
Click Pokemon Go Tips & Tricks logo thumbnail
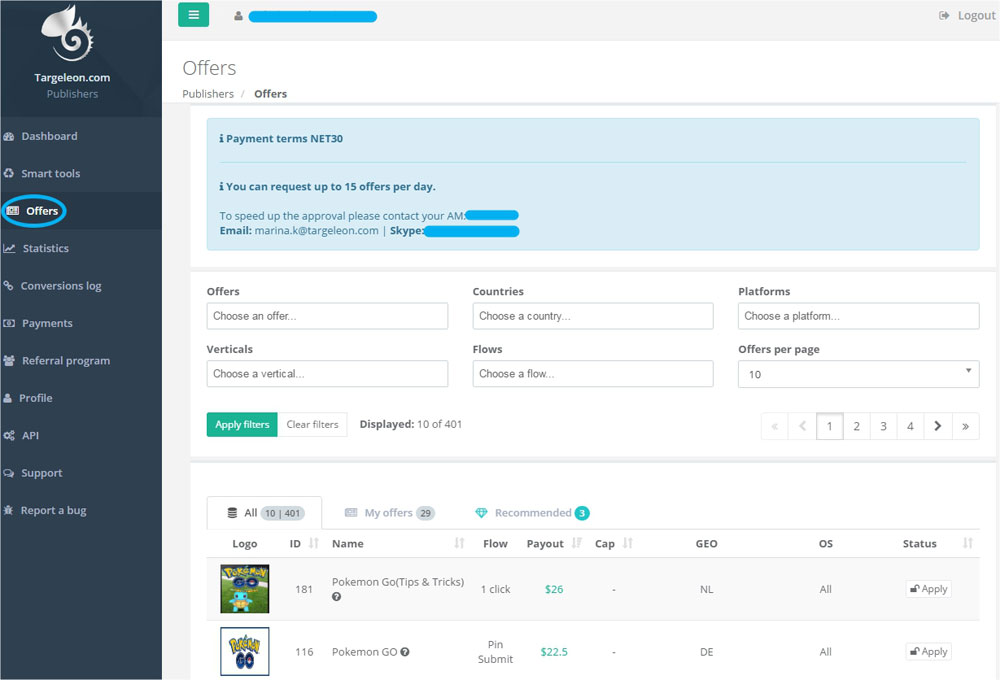point(245,589)
